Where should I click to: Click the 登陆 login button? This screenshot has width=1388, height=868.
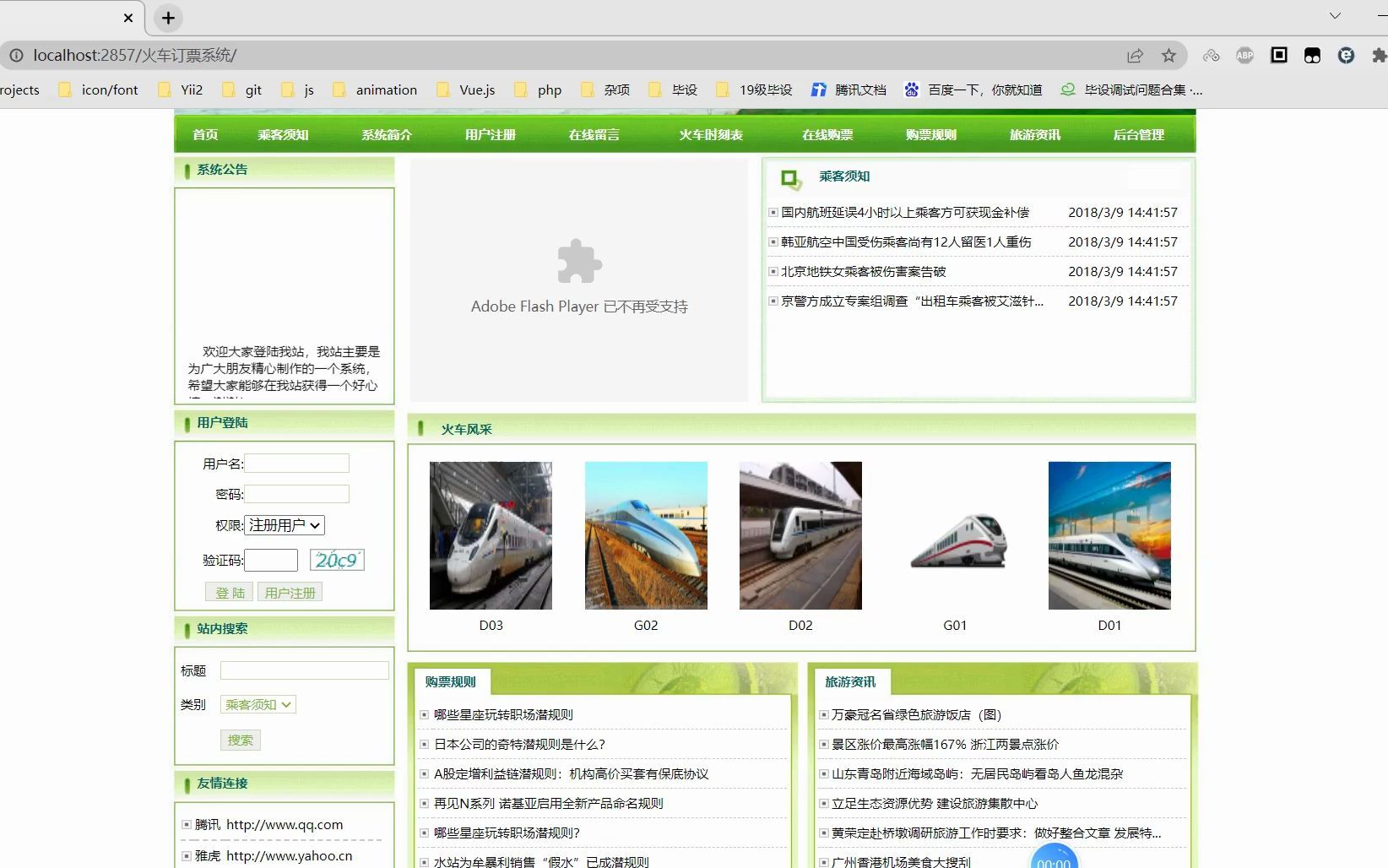(x=229, y=592)
